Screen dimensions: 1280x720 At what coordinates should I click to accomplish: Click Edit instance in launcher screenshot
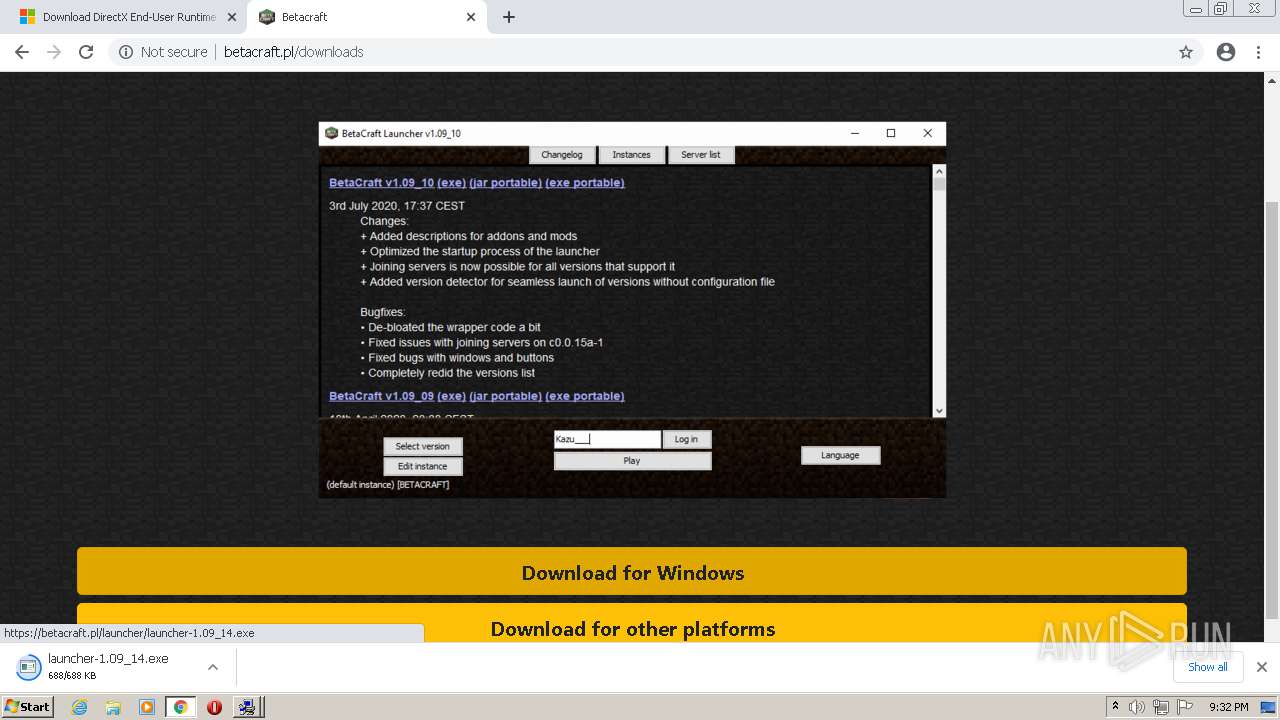pyautogui.click(x=423, y=466)
